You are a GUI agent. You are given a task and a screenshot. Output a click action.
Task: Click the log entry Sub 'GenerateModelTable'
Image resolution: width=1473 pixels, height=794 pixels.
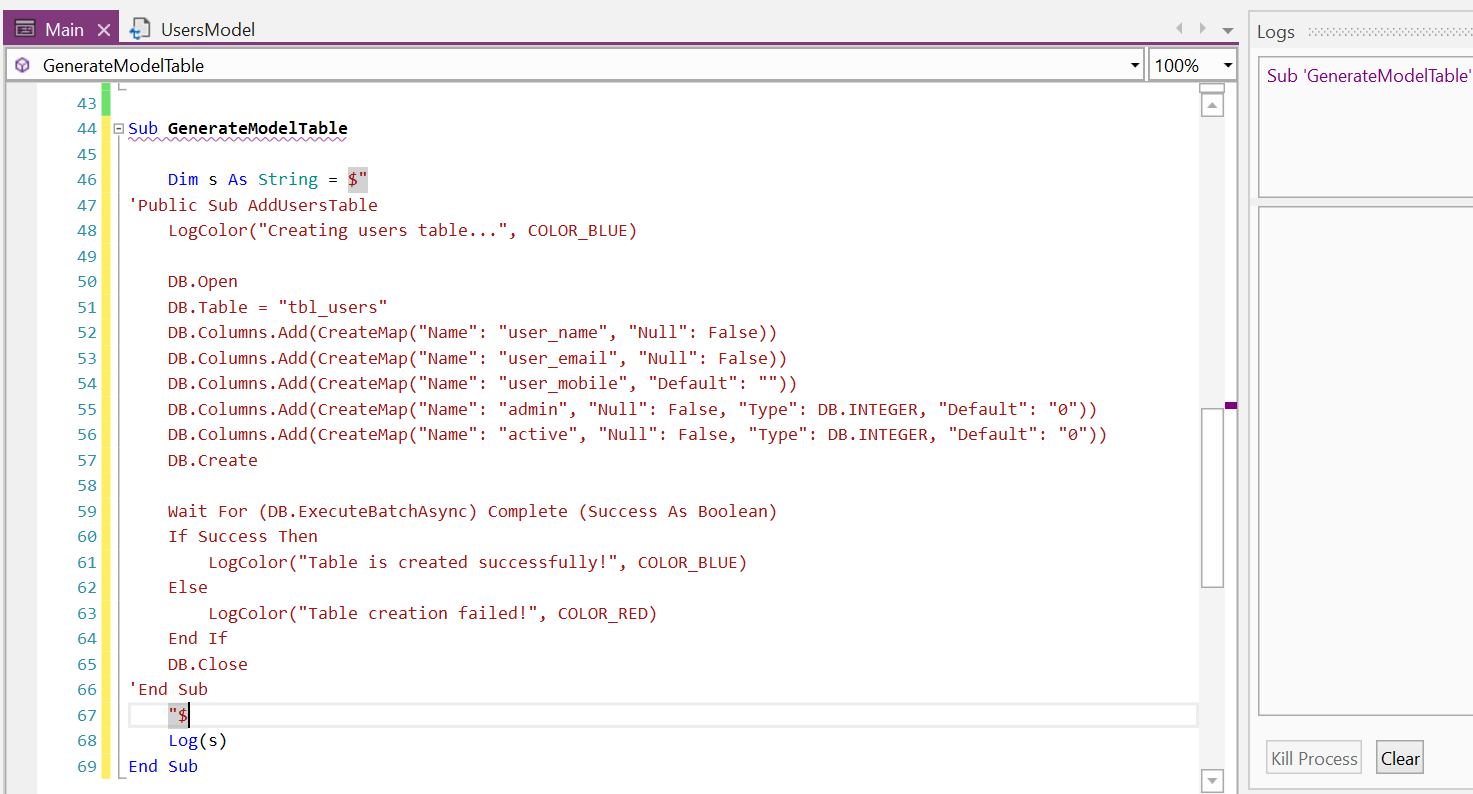click(x=1368, y=75)
